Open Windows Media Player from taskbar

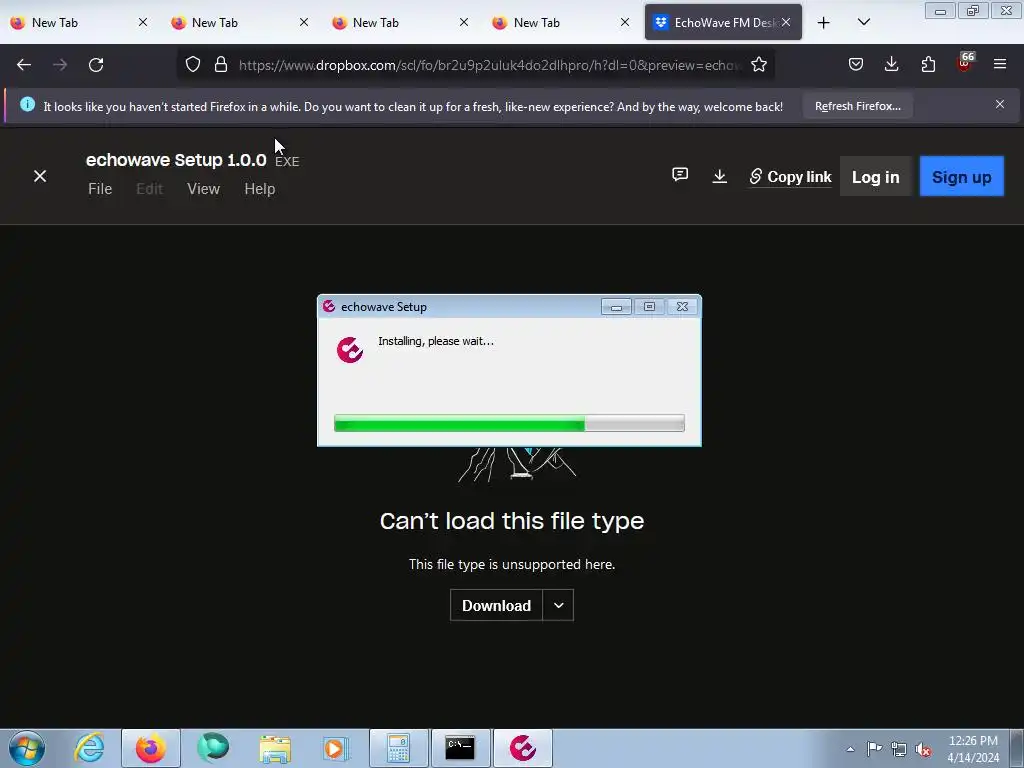coord(336,748)
